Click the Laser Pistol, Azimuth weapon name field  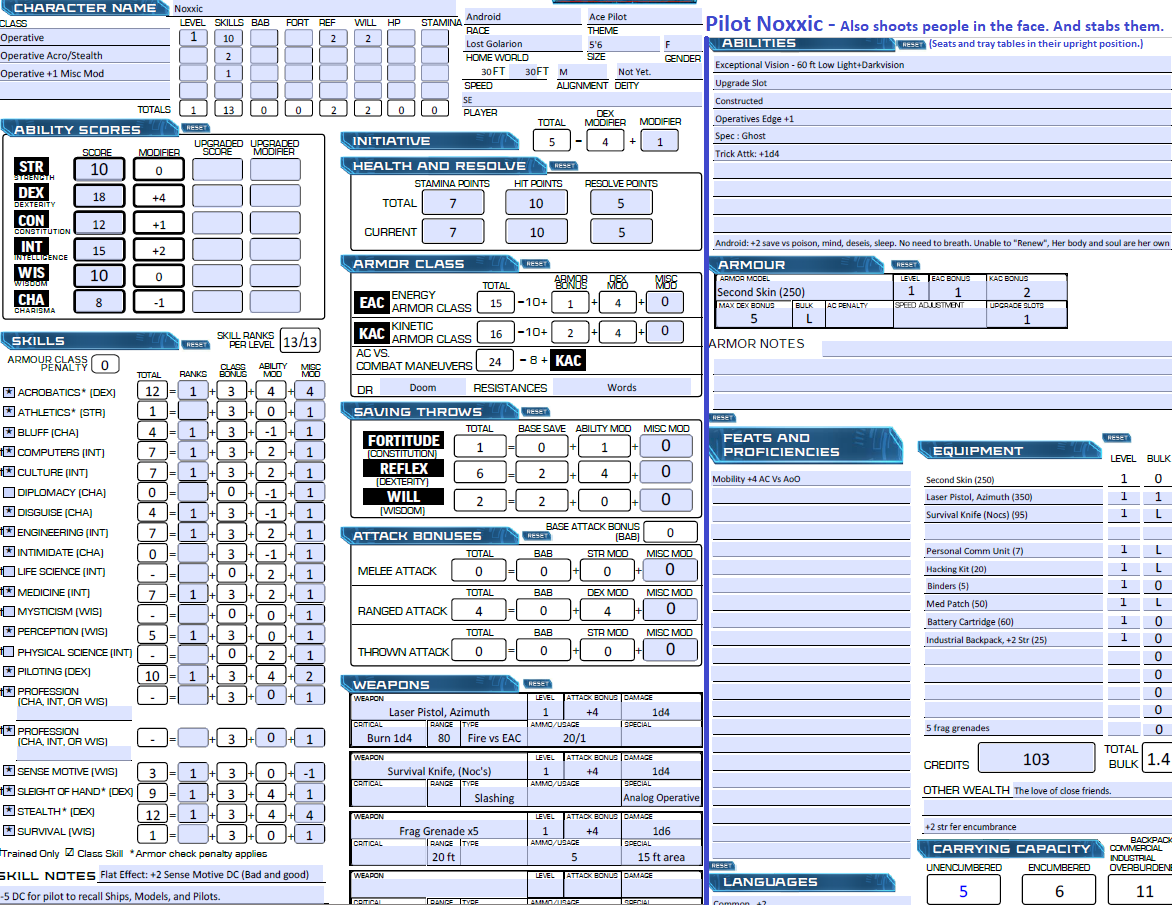coord(440,712)
